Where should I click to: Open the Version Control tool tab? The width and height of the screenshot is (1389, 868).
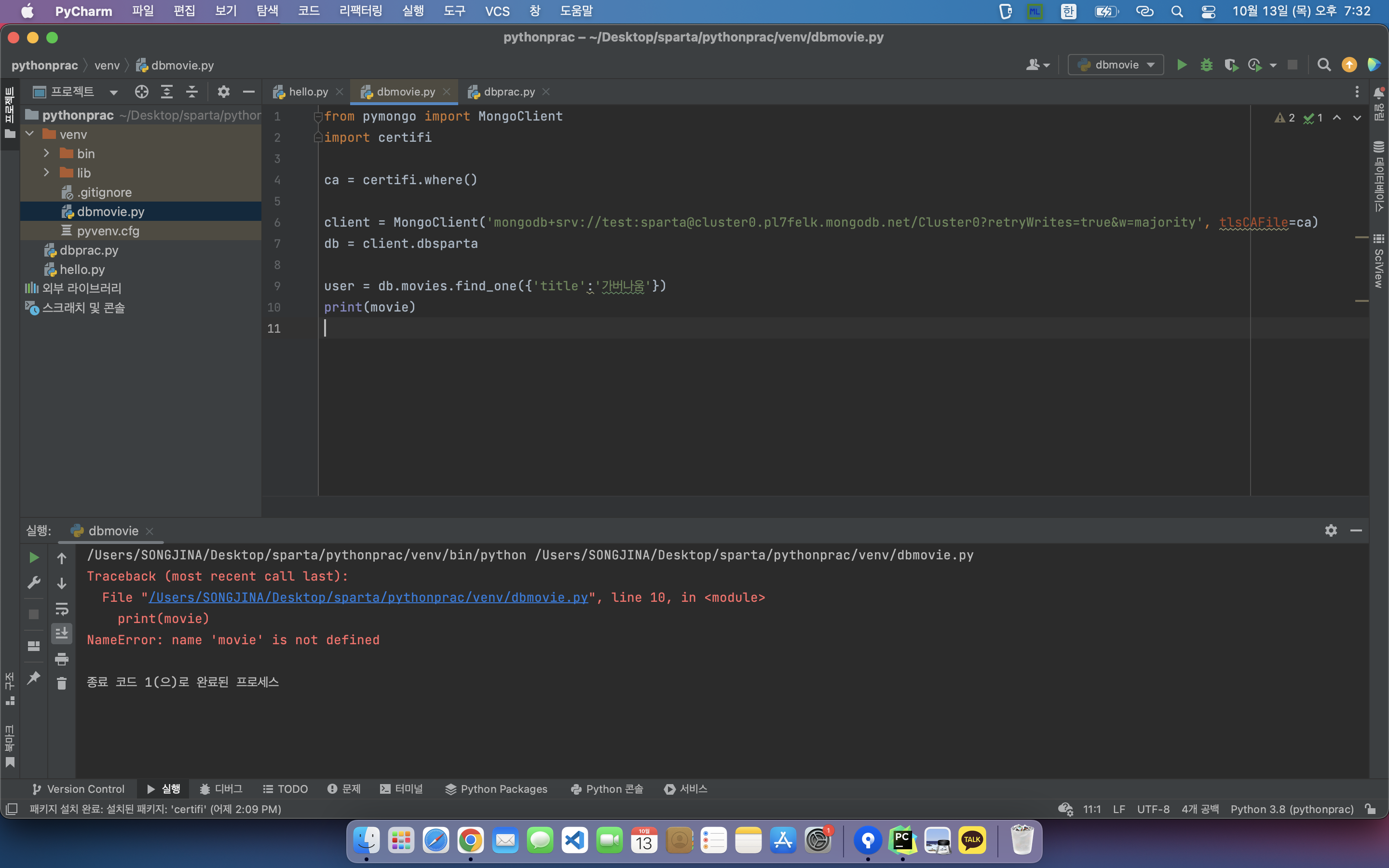click(79, 789)
